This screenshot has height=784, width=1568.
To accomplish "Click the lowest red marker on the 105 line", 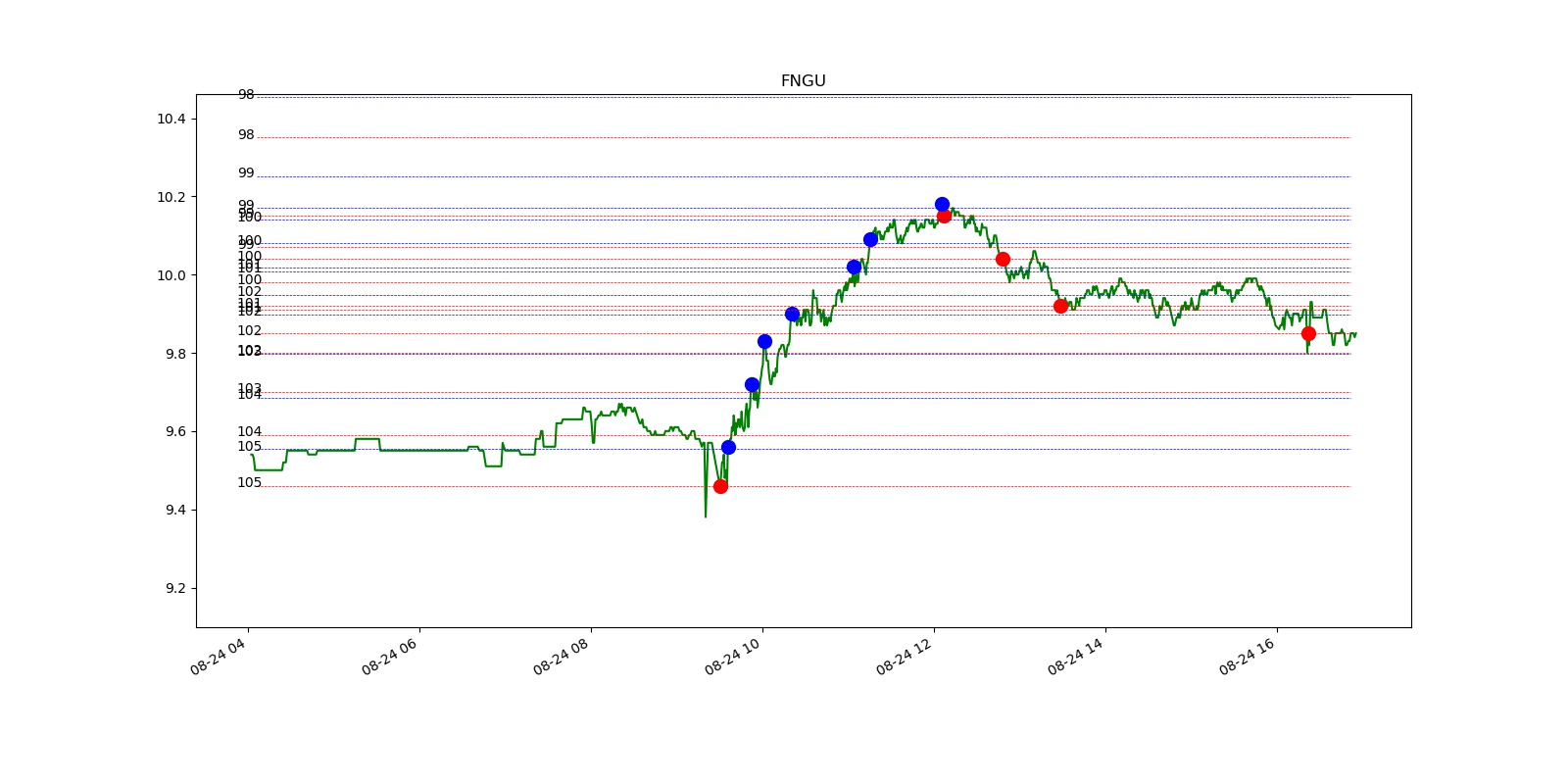I will [x=720, y=486].
